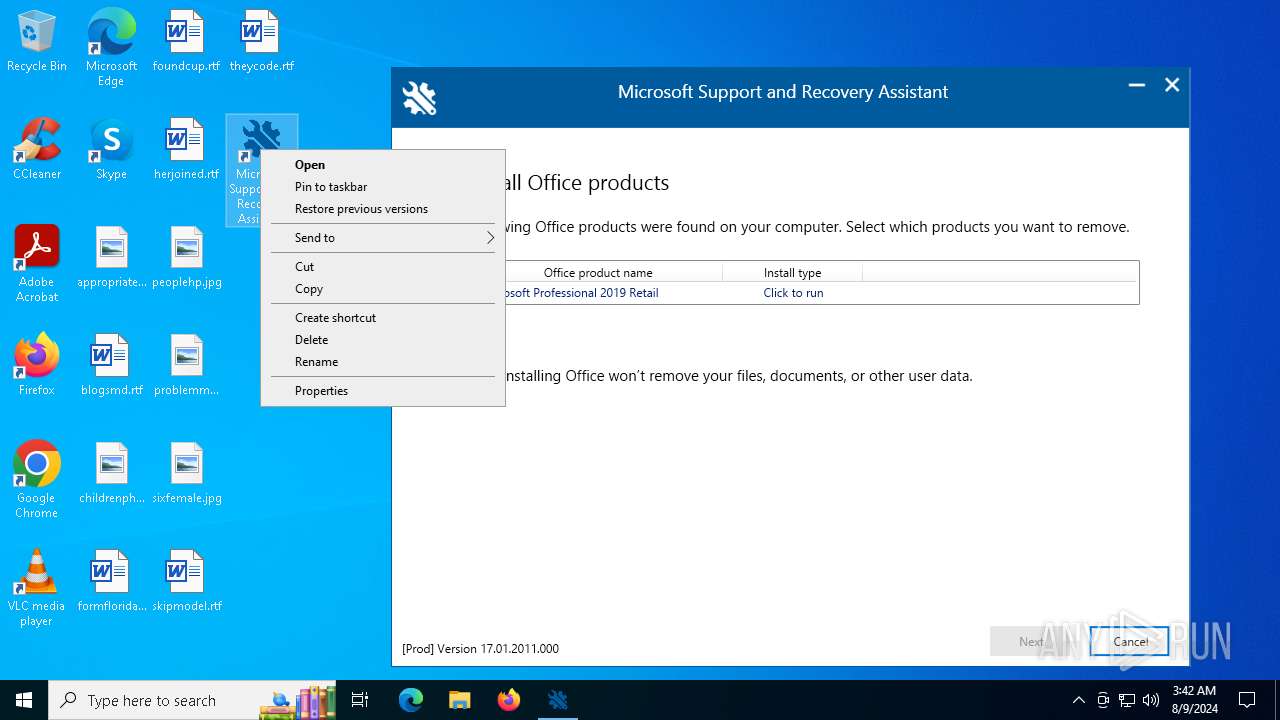This screenshot has width=1280, height=720.
Task: Choose Open in the context menu
Action: 383,165
